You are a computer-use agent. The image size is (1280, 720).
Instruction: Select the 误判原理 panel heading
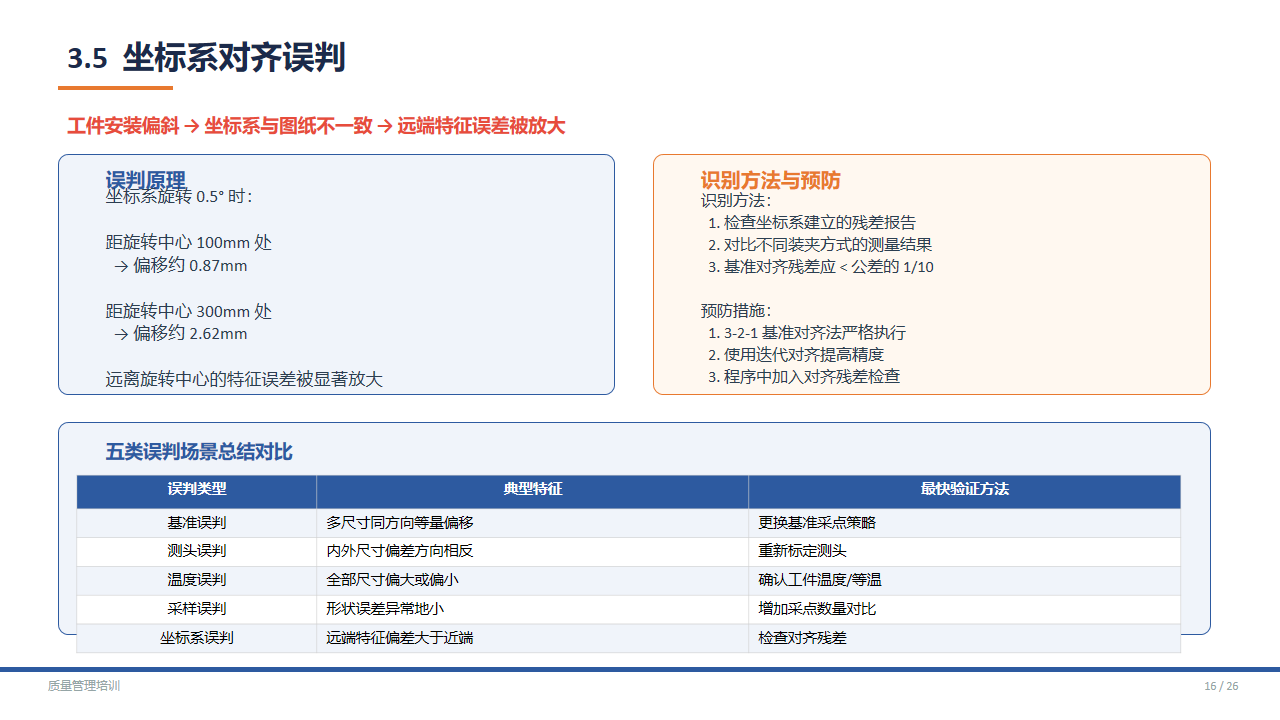tap(146, 180)
